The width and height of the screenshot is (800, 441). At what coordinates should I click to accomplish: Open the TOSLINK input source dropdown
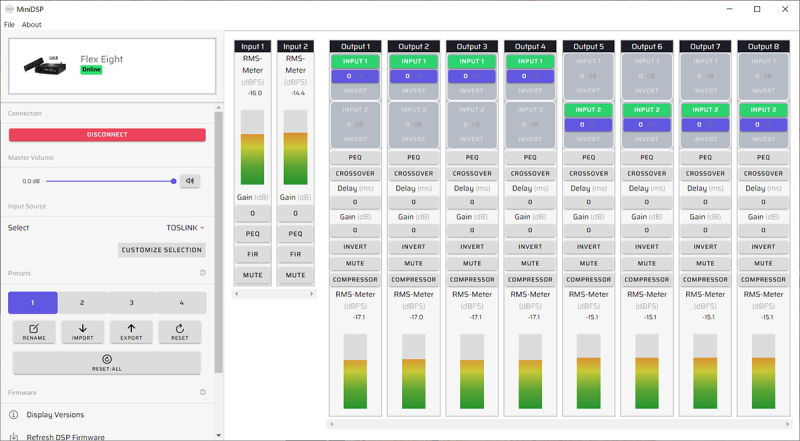coord(185,227)
